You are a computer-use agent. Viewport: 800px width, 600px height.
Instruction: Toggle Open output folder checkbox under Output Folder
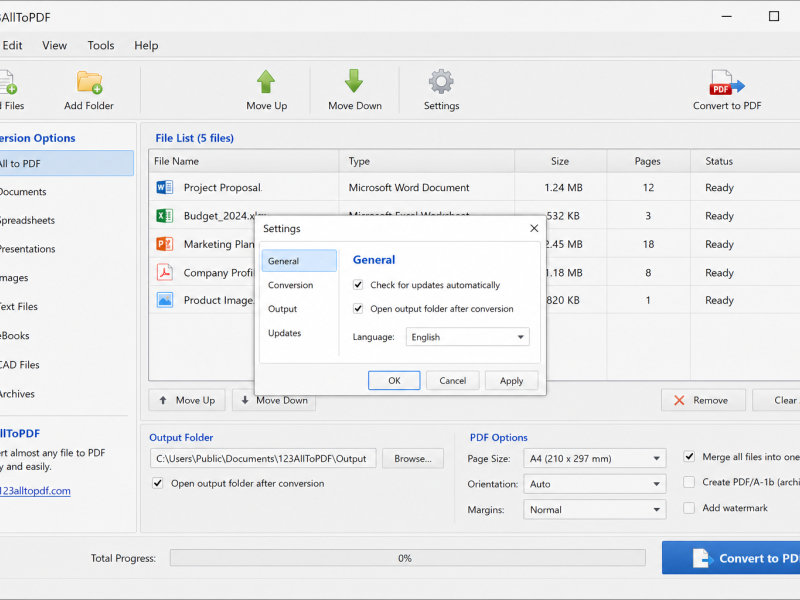point(158,483)
